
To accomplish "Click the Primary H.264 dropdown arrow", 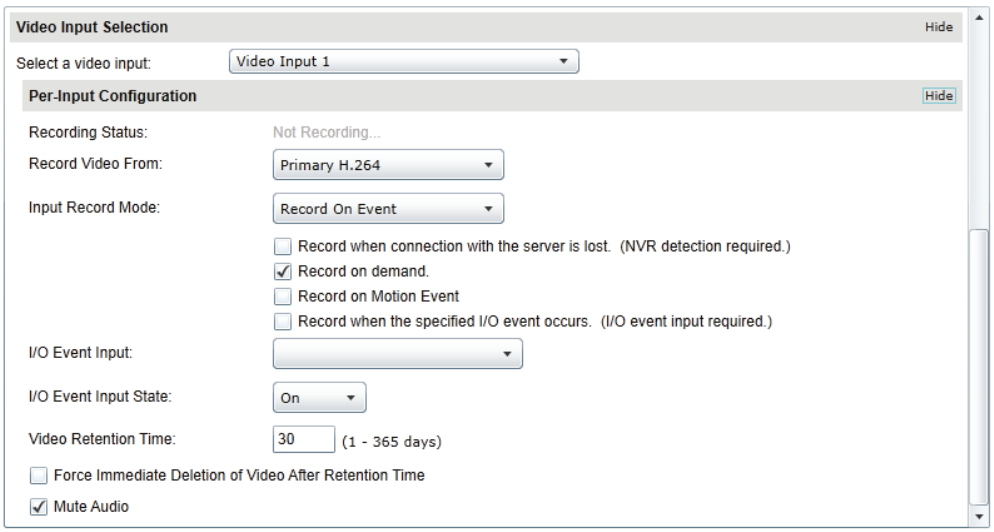I will [x=488, y=165].
